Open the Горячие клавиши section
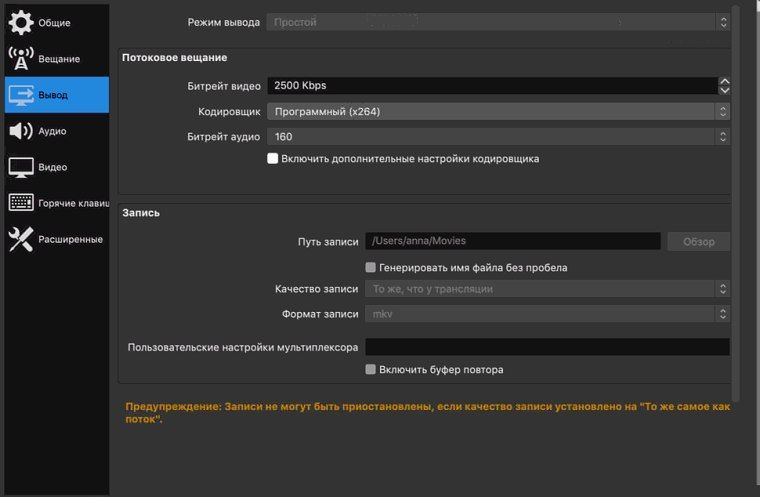760x497 pixels. click(57, 203)
